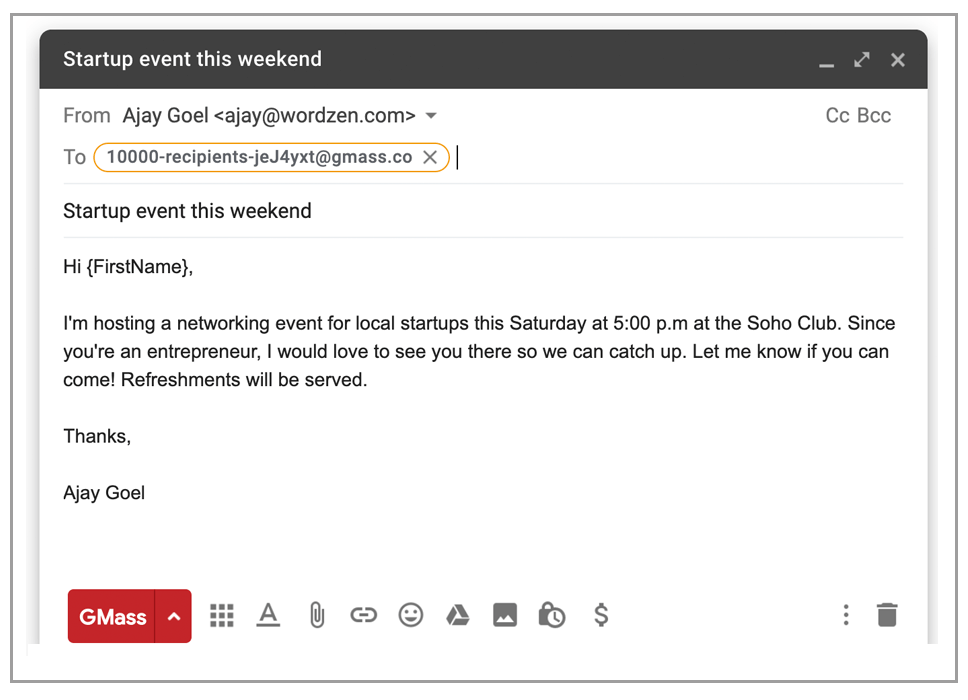
Task: Click the dollar sign payment icon
Action: 601,616
